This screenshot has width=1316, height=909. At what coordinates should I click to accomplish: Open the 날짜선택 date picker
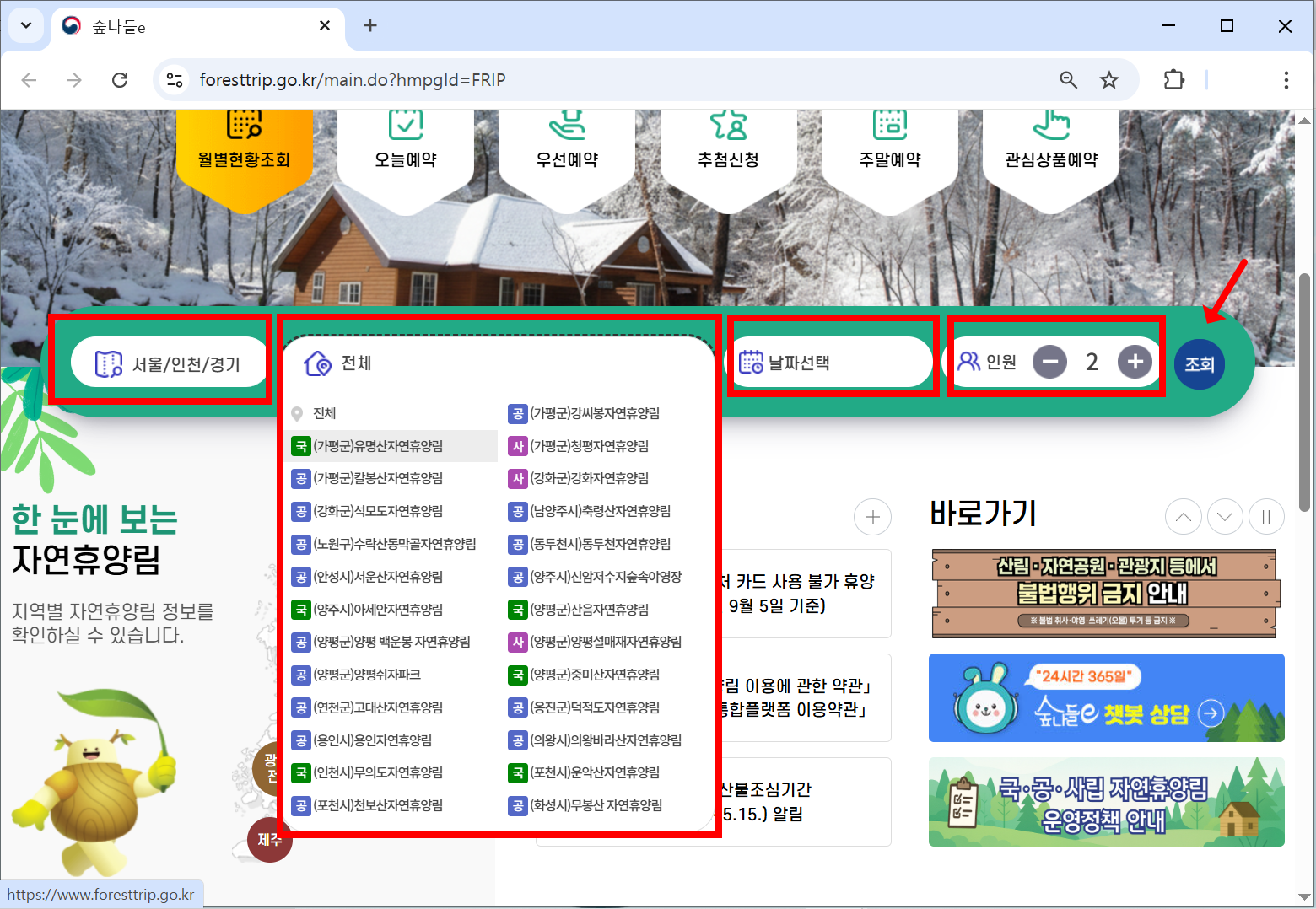810,361
